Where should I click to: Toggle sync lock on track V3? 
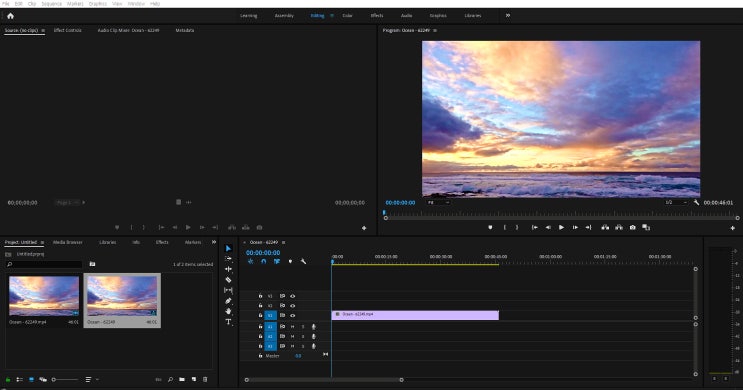tap(282, 296)
